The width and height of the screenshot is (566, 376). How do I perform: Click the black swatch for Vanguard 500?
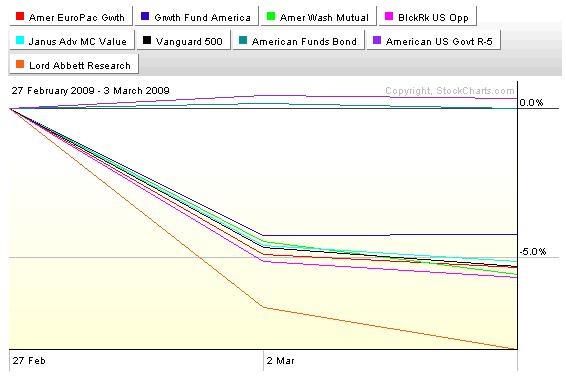[147, 40]
